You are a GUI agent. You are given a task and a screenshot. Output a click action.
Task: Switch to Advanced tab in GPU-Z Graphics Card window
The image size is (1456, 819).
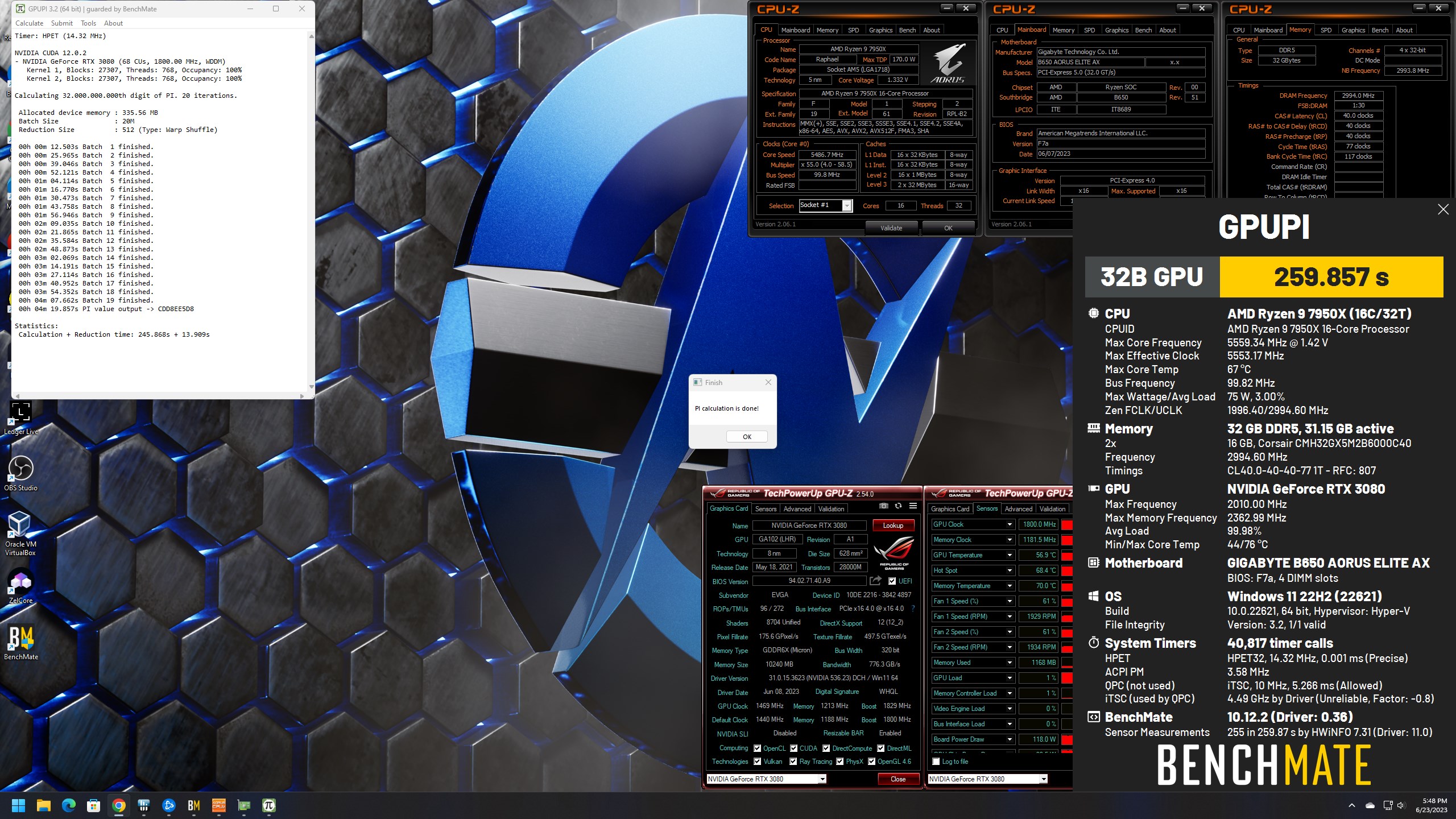click(x=797, y=509)
